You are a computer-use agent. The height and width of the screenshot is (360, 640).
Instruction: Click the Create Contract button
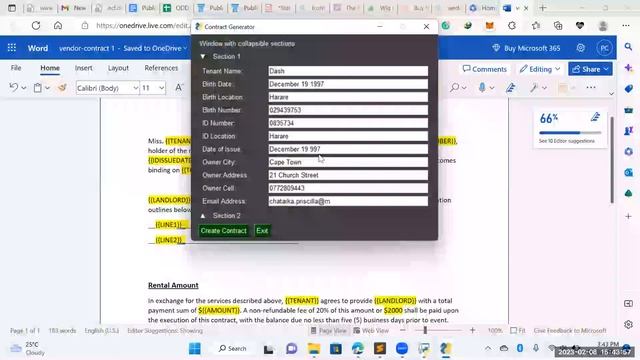(x=223, y=231)
